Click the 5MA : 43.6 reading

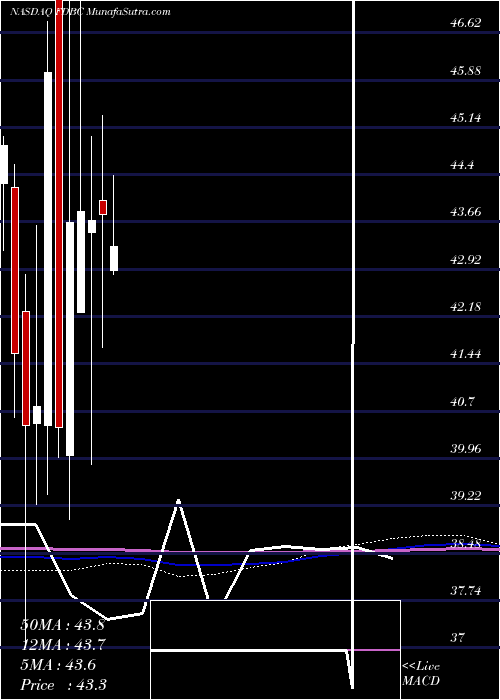coord(58,665)
